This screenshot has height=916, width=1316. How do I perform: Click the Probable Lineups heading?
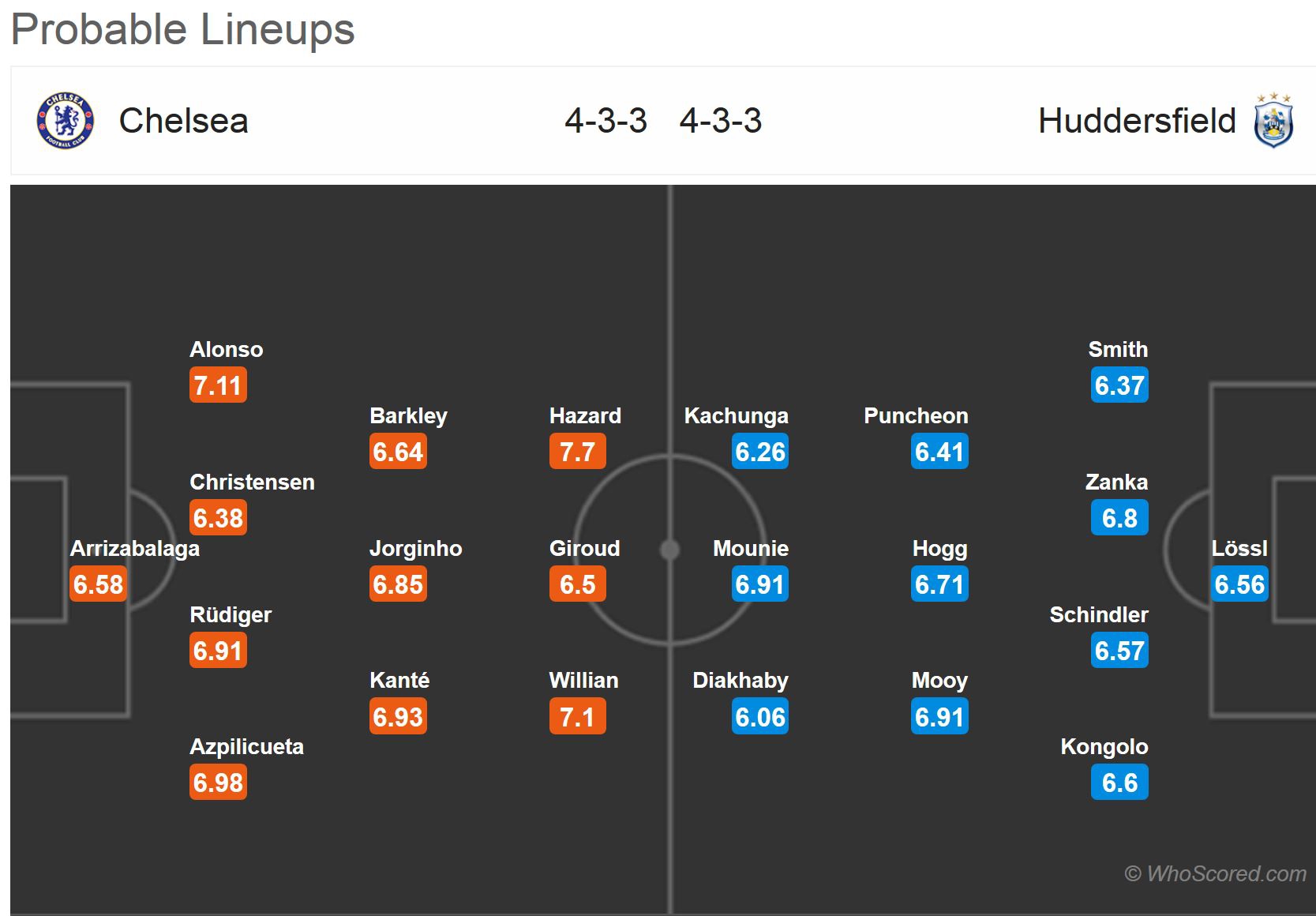point(183,29)
